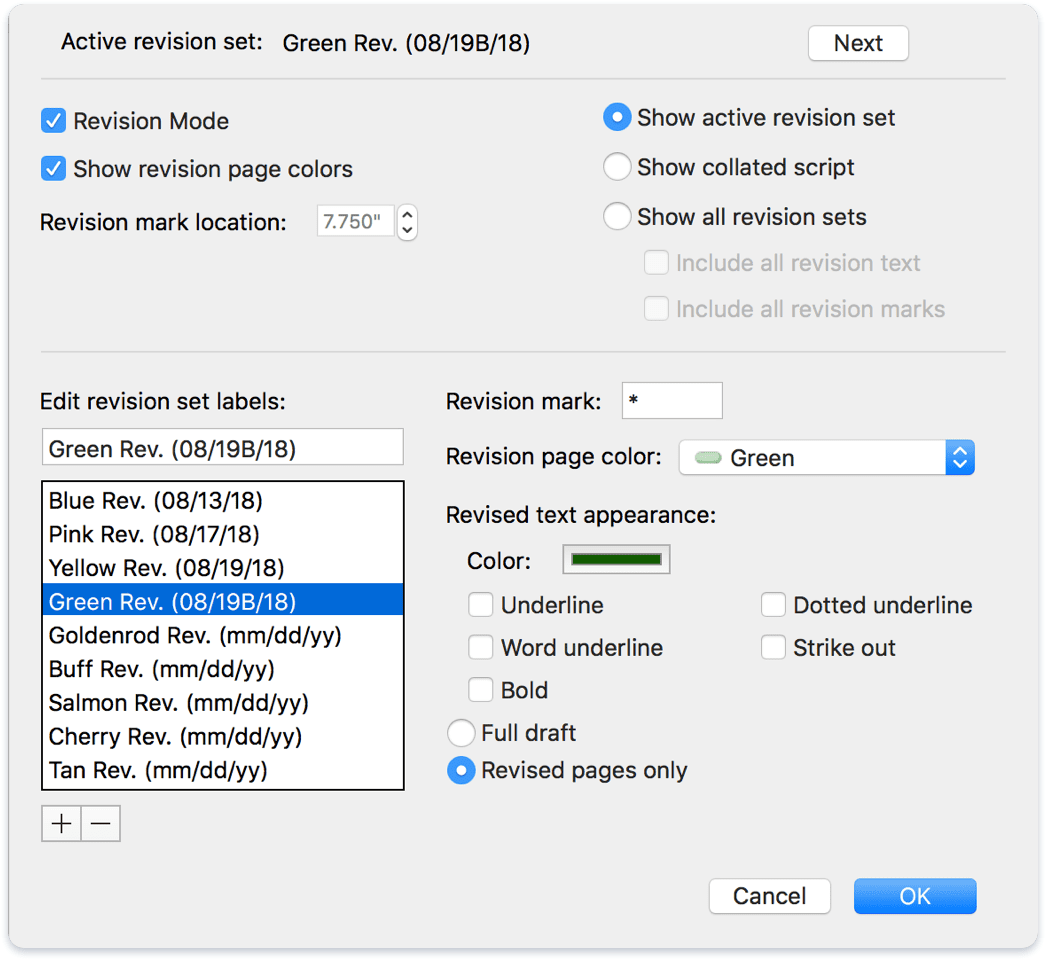The height and width of the screenshot is (960, 1046).
Task: Select Show collated script
Action: pos(617,167)
